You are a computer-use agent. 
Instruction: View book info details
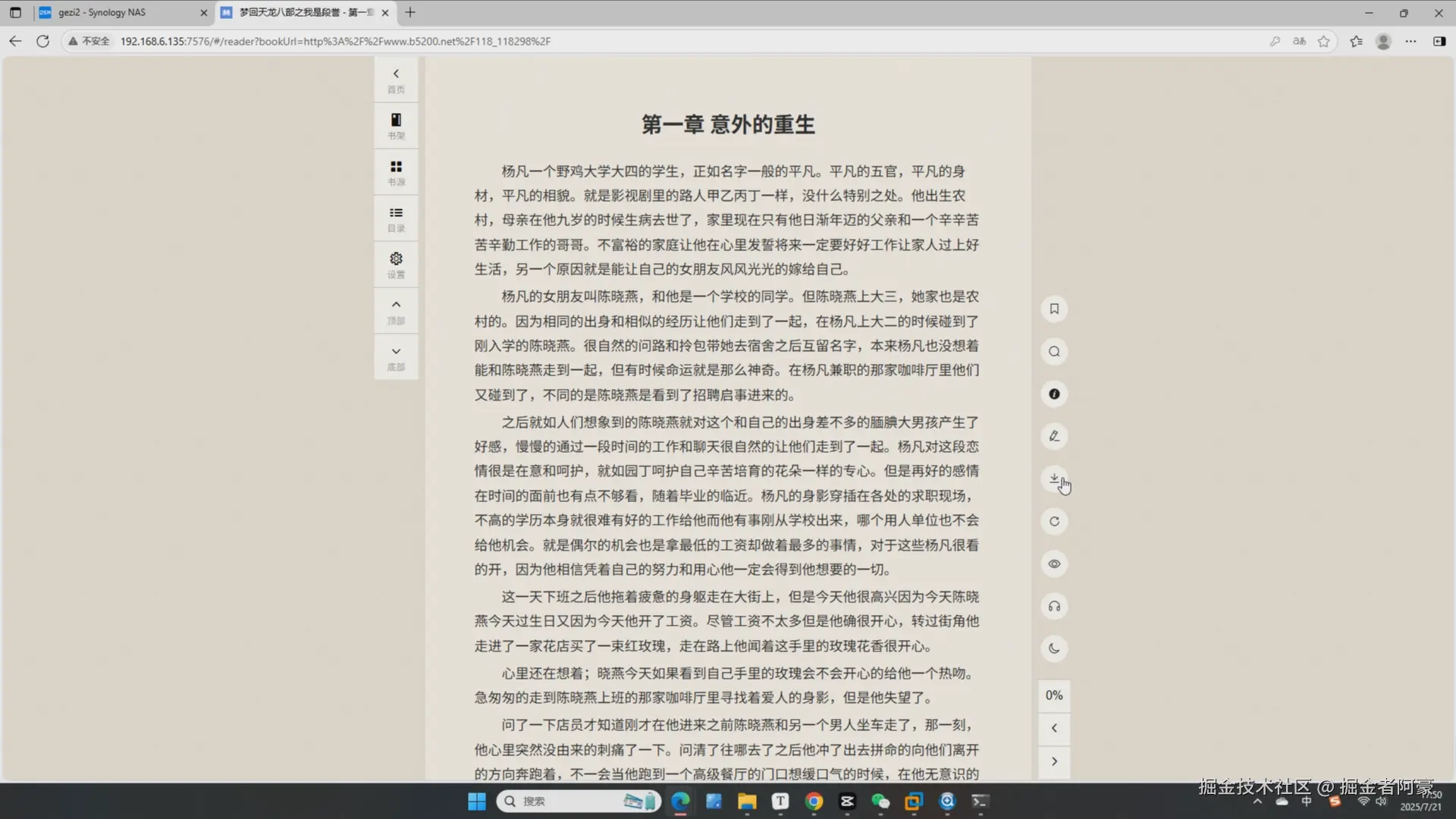pyautogui.click(x=1053, y=394)
